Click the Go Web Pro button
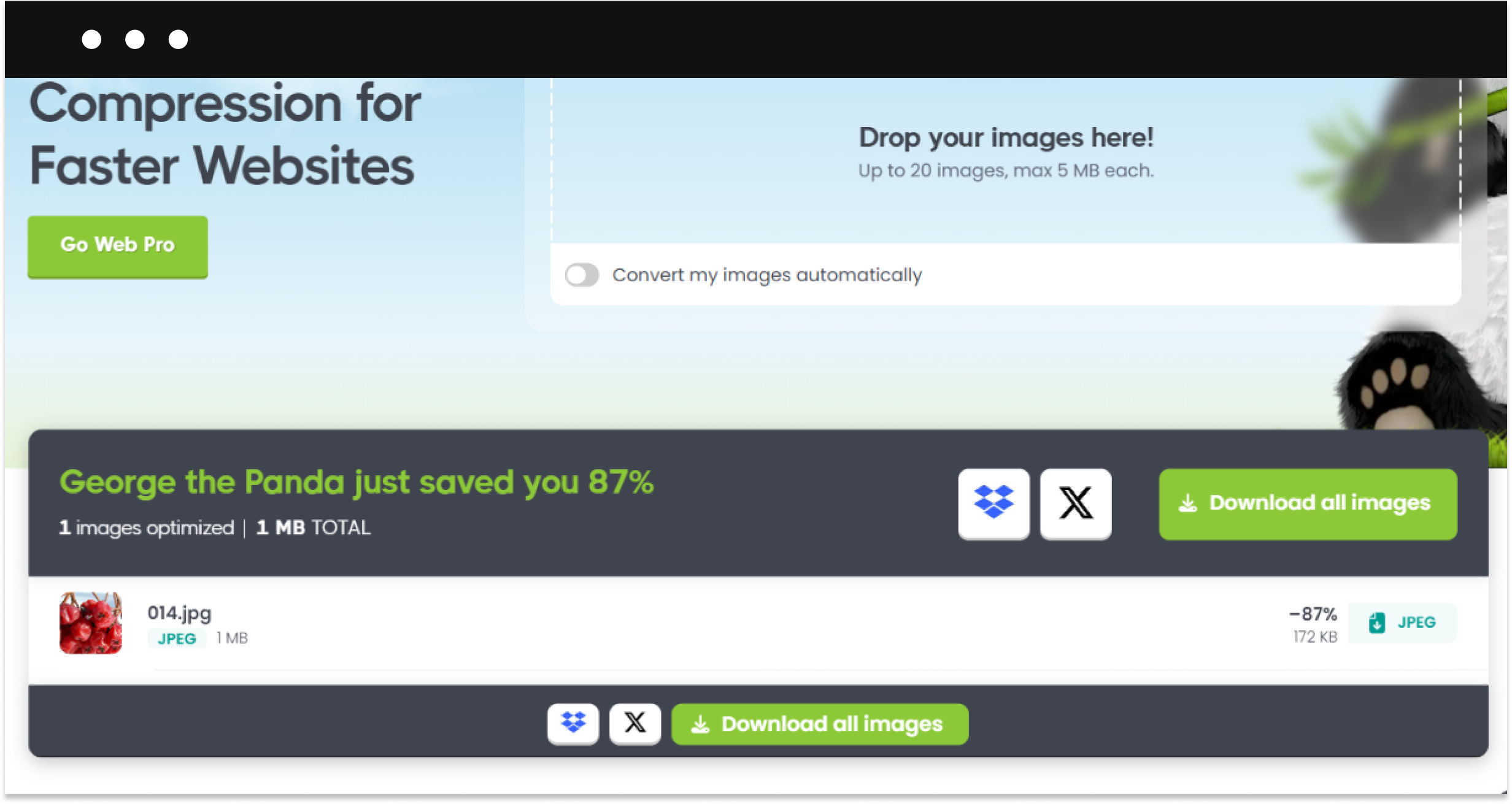Image resolution: width=1512 pixels, height=804 pixels. pos(117,244)
